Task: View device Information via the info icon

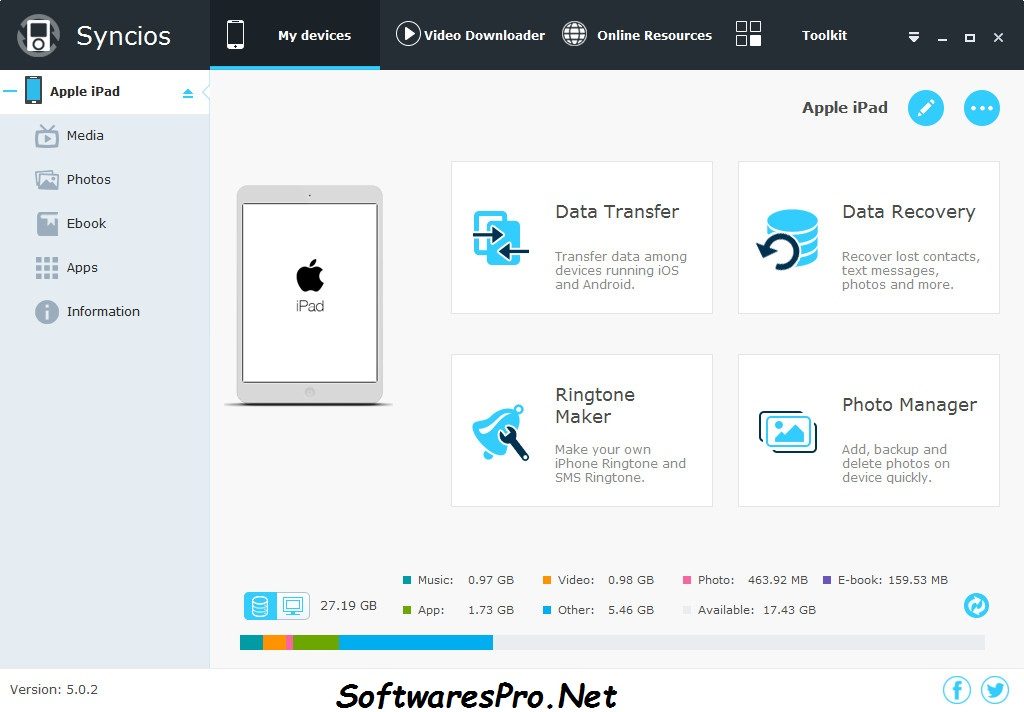Action: tap(45, 311)
